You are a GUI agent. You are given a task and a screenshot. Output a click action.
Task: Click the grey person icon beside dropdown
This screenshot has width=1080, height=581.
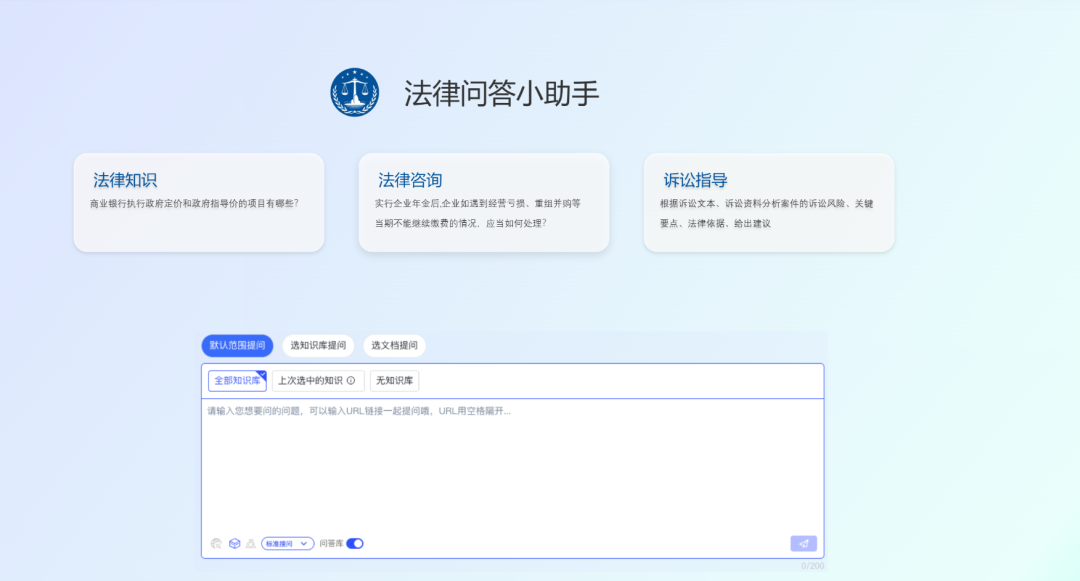[x=250, y=543]
